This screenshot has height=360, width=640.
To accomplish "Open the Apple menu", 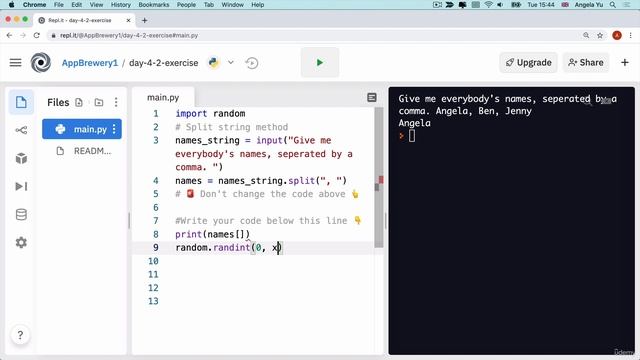I will tap(11, 5).
